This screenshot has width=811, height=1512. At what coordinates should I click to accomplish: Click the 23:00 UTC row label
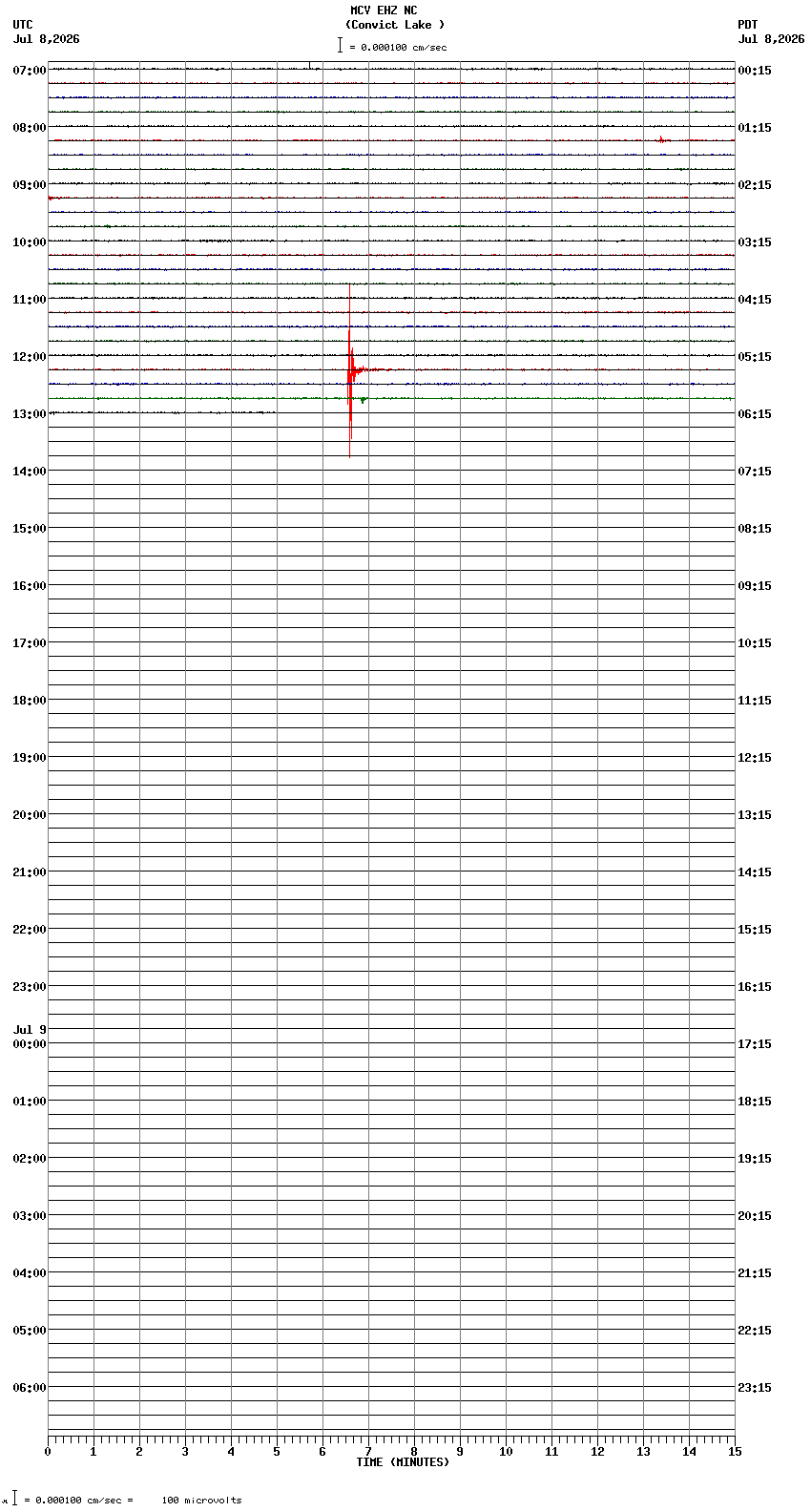tap(30, 987)
